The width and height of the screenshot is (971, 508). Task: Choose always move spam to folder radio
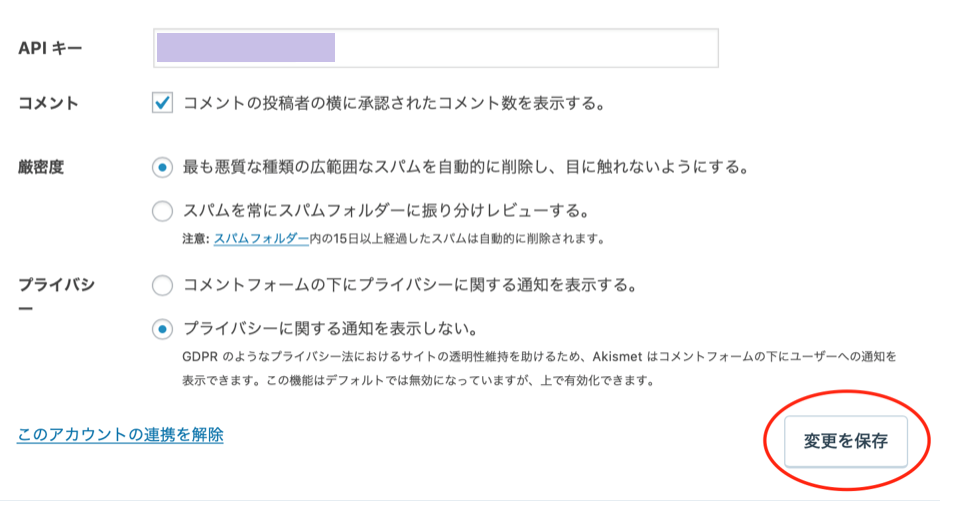click(162, 211)
